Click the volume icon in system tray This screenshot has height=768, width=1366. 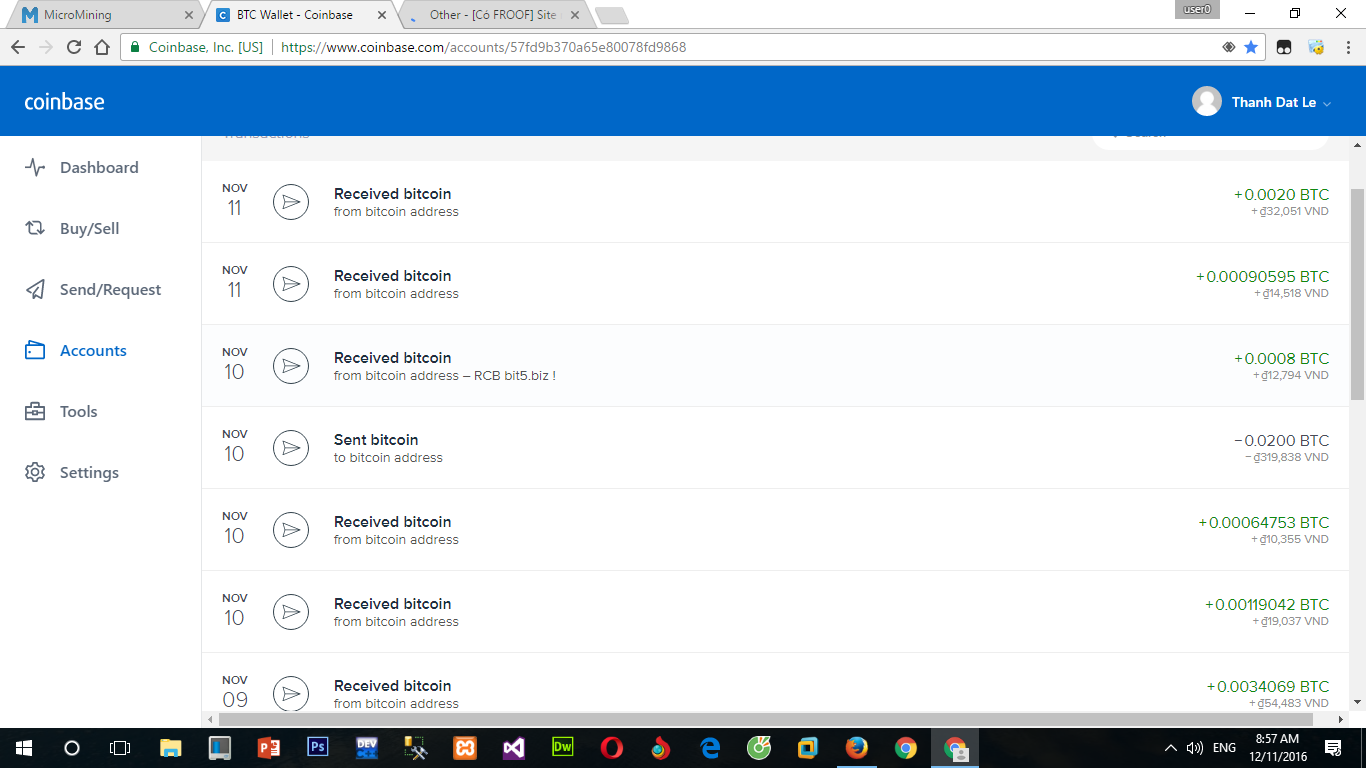pos(1195,748)
